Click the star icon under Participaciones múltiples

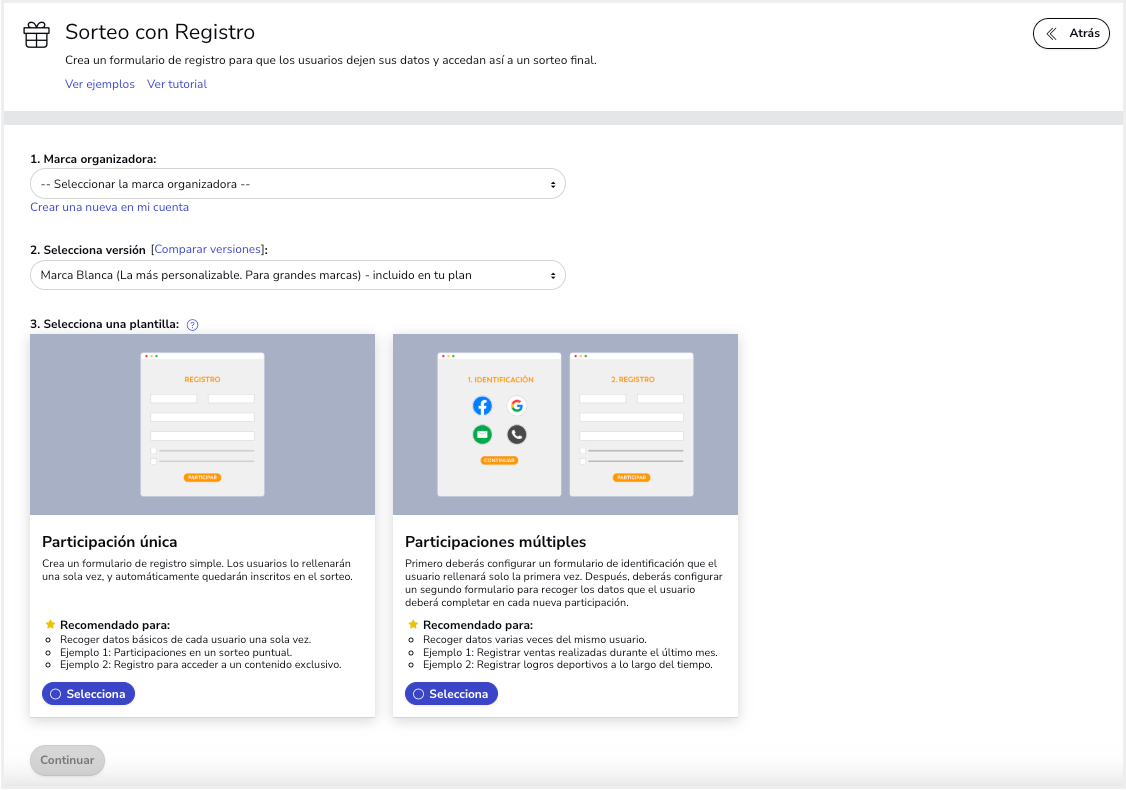(413, 624)
